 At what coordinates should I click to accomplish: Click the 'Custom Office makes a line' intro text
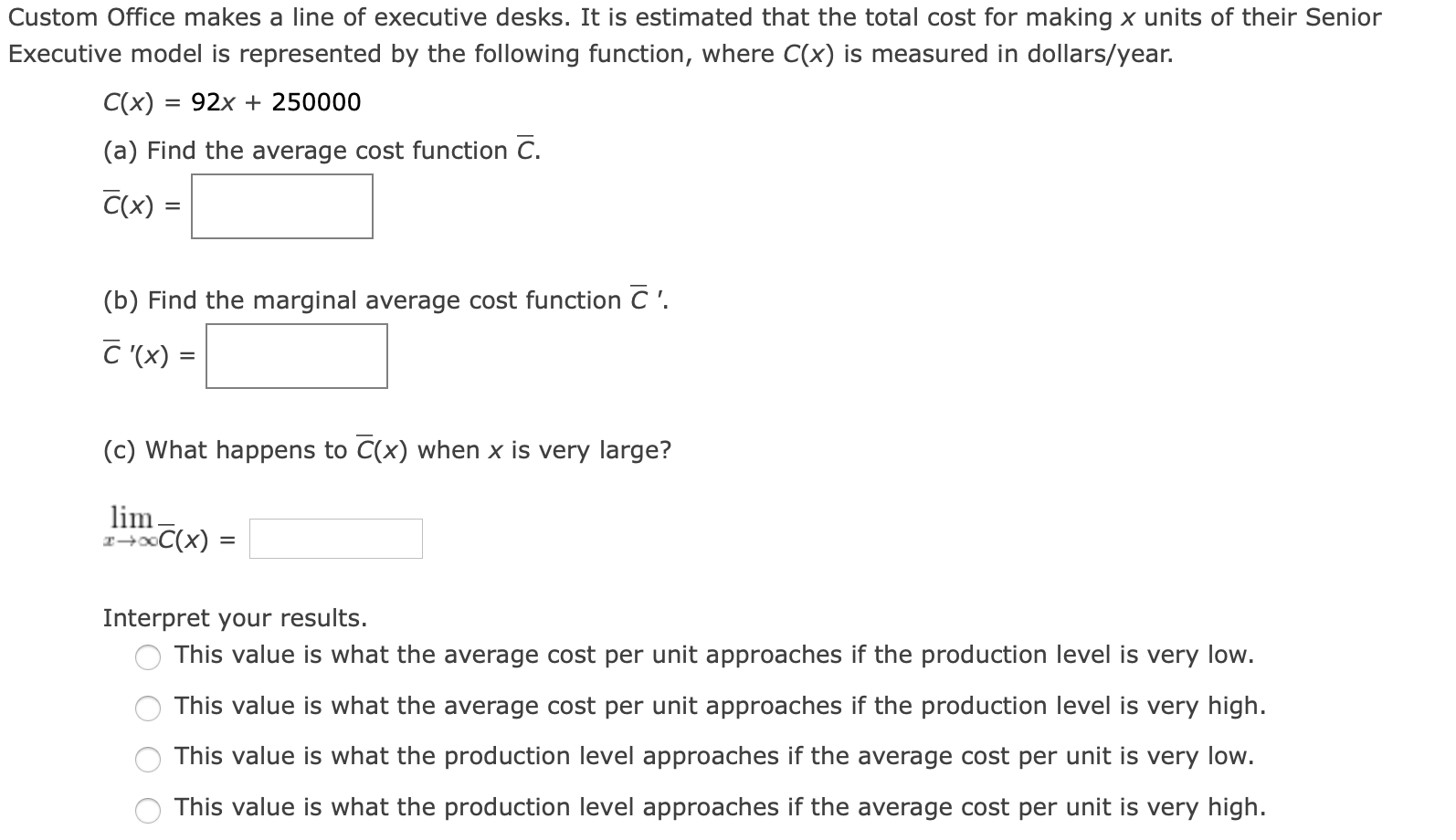pyautogui.click(x=695, y=36)
